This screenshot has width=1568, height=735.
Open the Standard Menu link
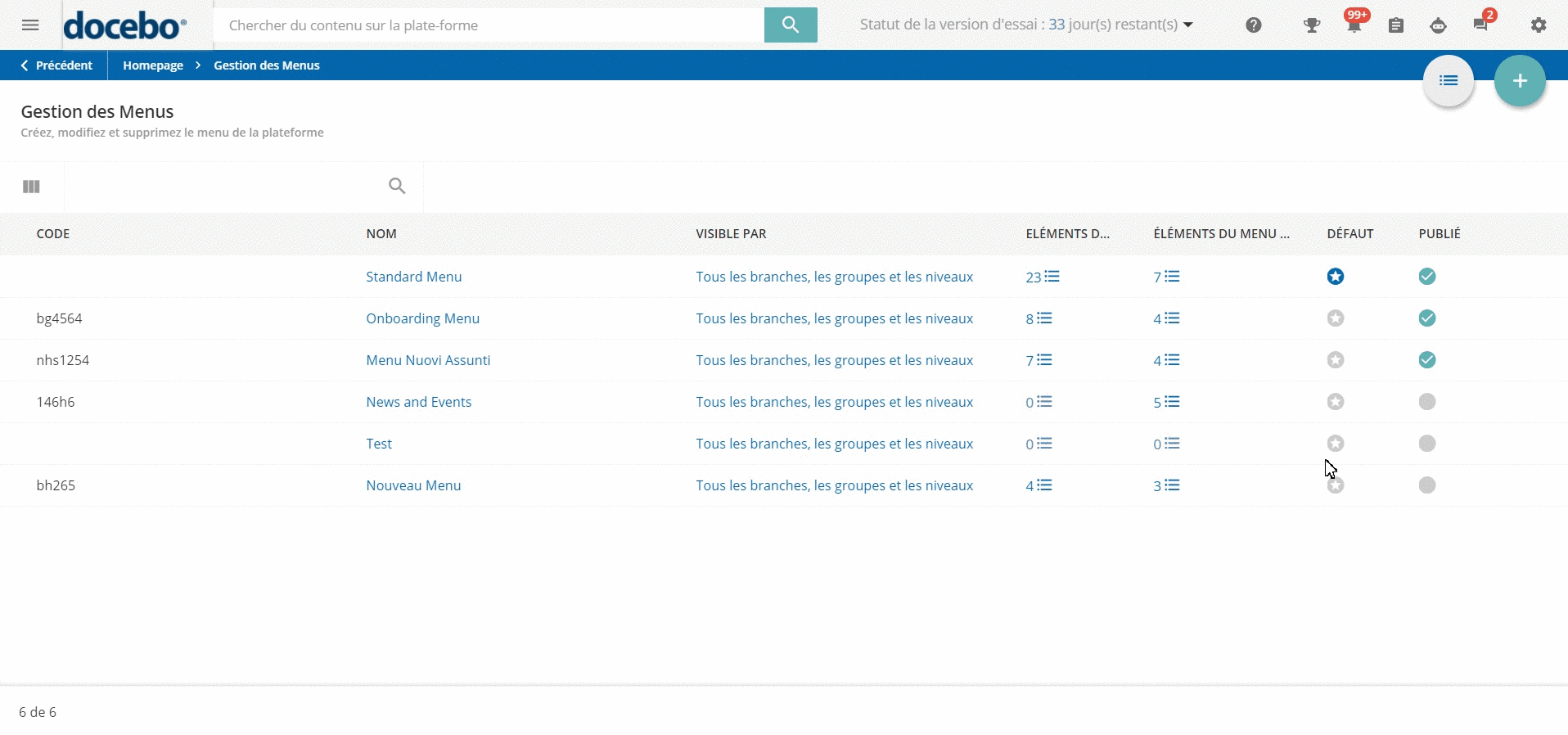tap(414, 277)
